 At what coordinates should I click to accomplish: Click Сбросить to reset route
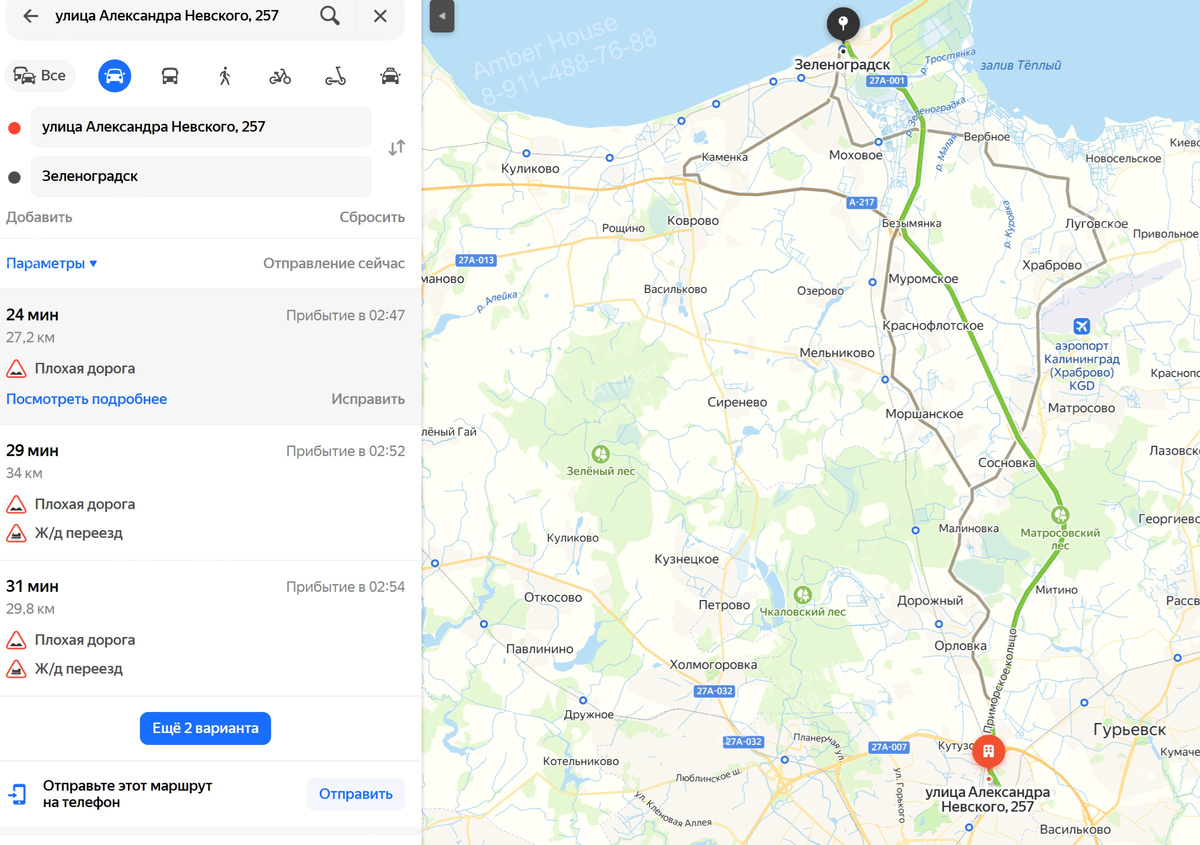tap(372, 217)
